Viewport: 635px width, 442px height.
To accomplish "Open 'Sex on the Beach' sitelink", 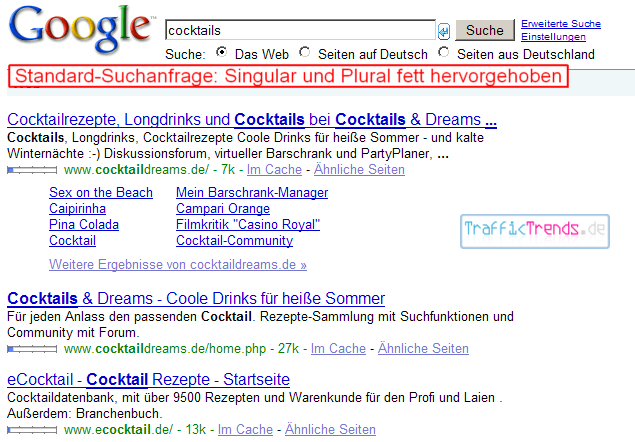I will [101, 192].
